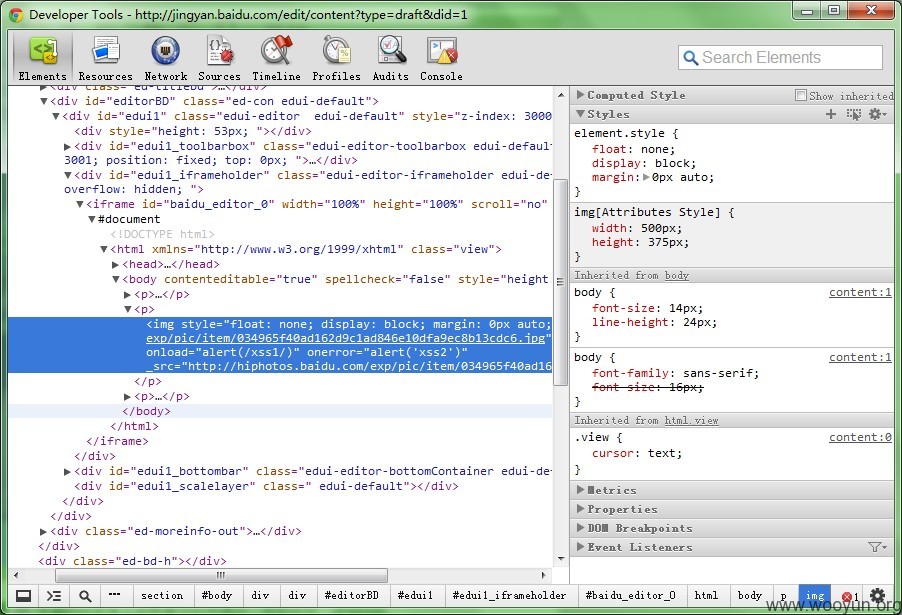Screen dimensions: 902x615
Task: Click the DOM tree scroll up arrow
Action: (x=561, y=94)
